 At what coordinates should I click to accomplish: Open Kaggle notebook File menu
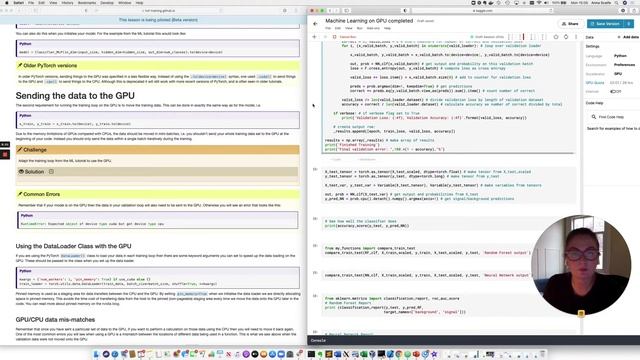click(328, 28)
